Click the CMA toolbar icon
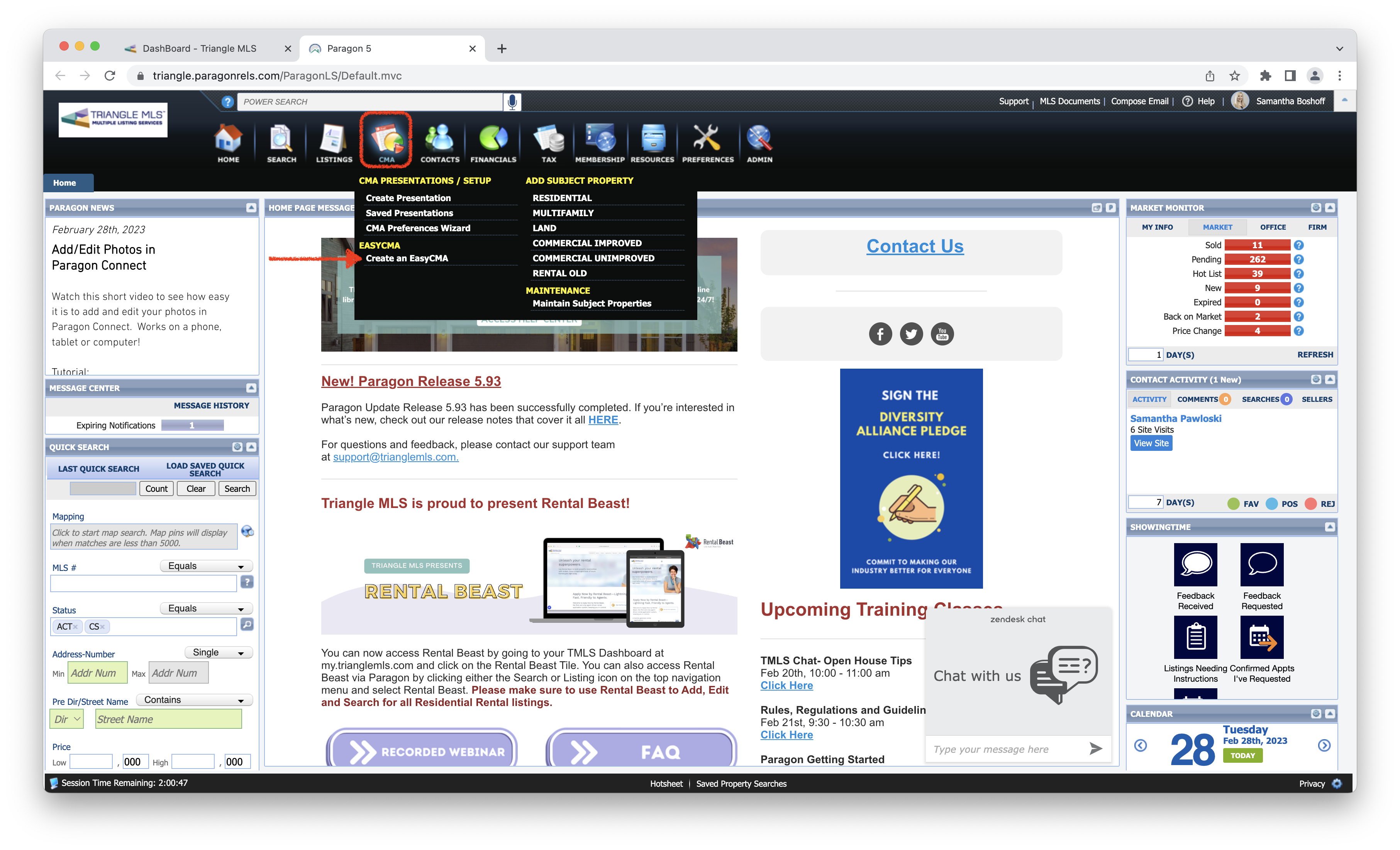 [x=386, y=141]
